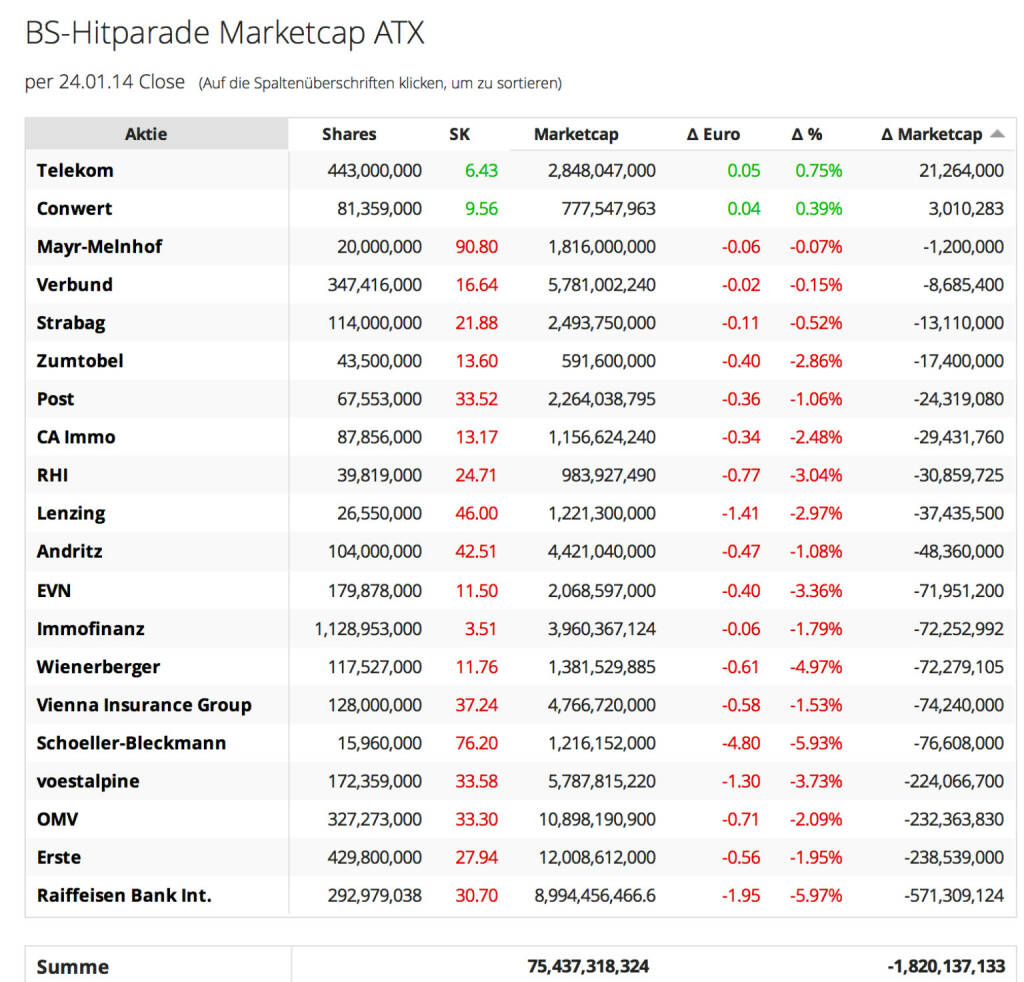Sort by Δ % column header
Screen dimensions: 1024x982
tap(807, 134)
